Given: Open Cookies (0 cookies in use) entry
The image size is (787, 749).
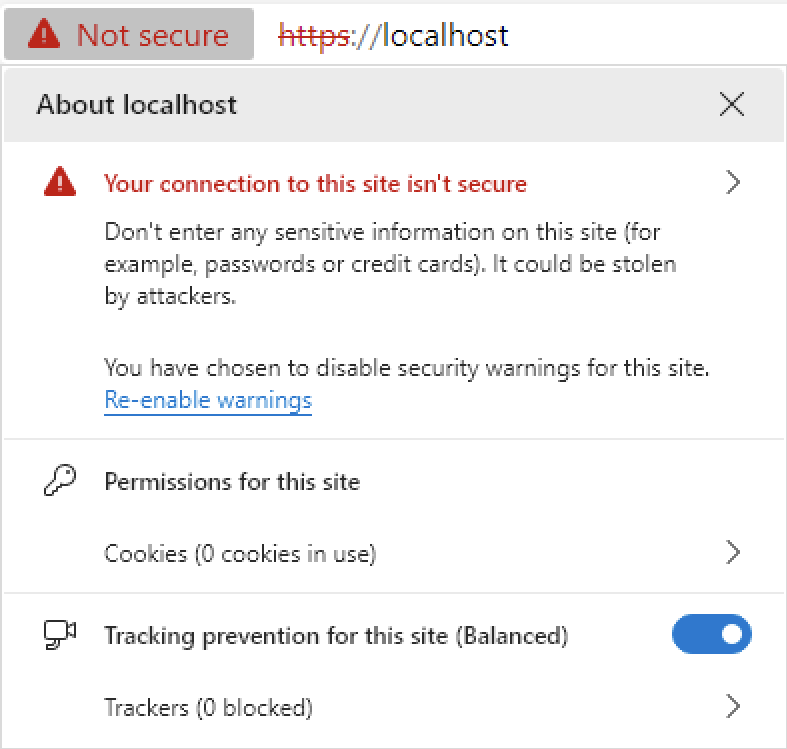Looking at the screenshot, I should coord(394,553).
